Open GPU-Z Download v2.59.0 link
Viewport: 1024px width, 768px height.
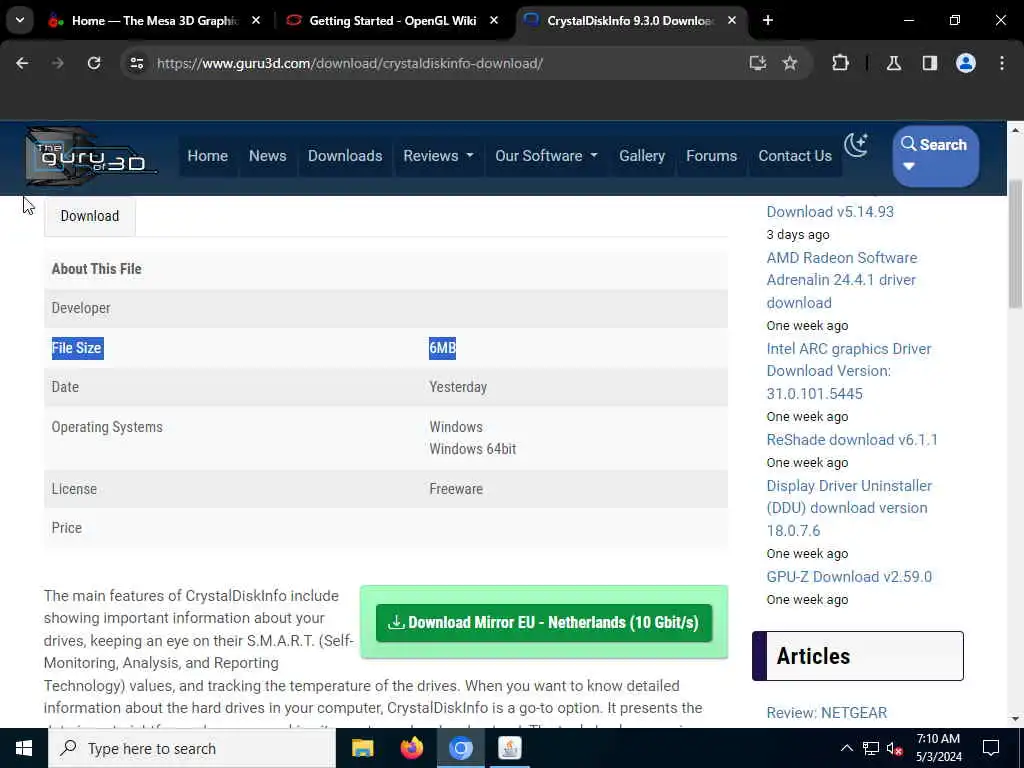tap(849, 577)
